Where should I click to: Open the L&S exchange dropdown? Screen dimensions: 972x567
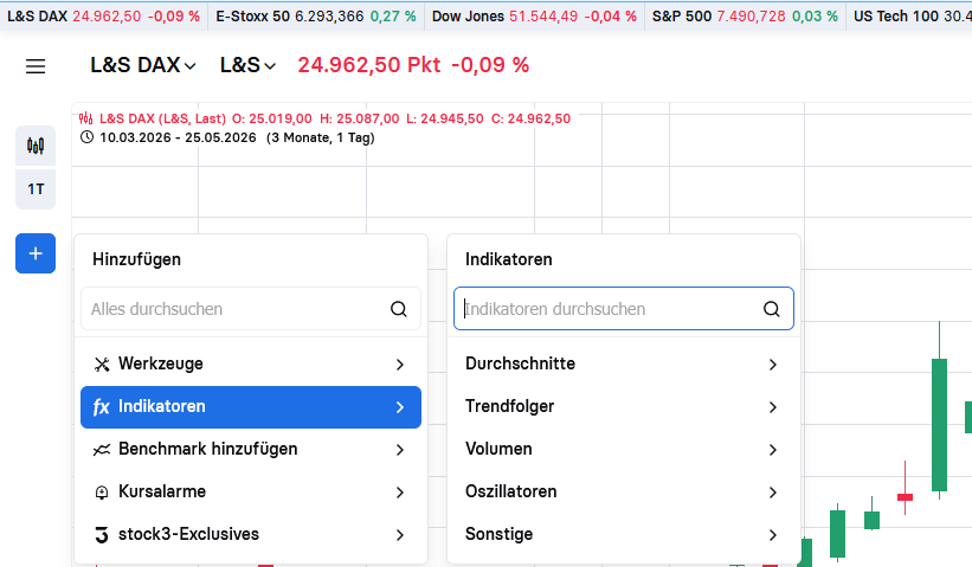248,65
